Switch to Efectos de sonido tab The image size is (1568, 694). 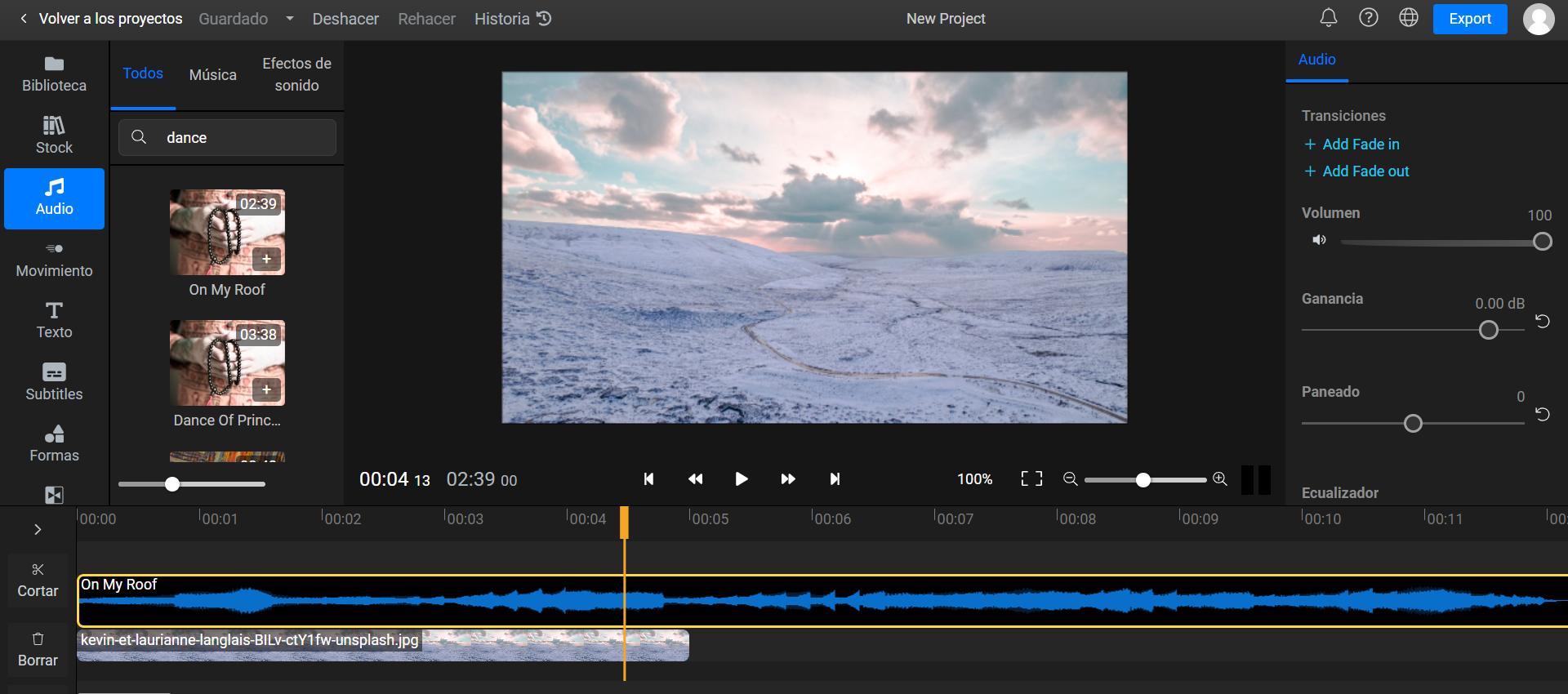[x=296, y=74]
